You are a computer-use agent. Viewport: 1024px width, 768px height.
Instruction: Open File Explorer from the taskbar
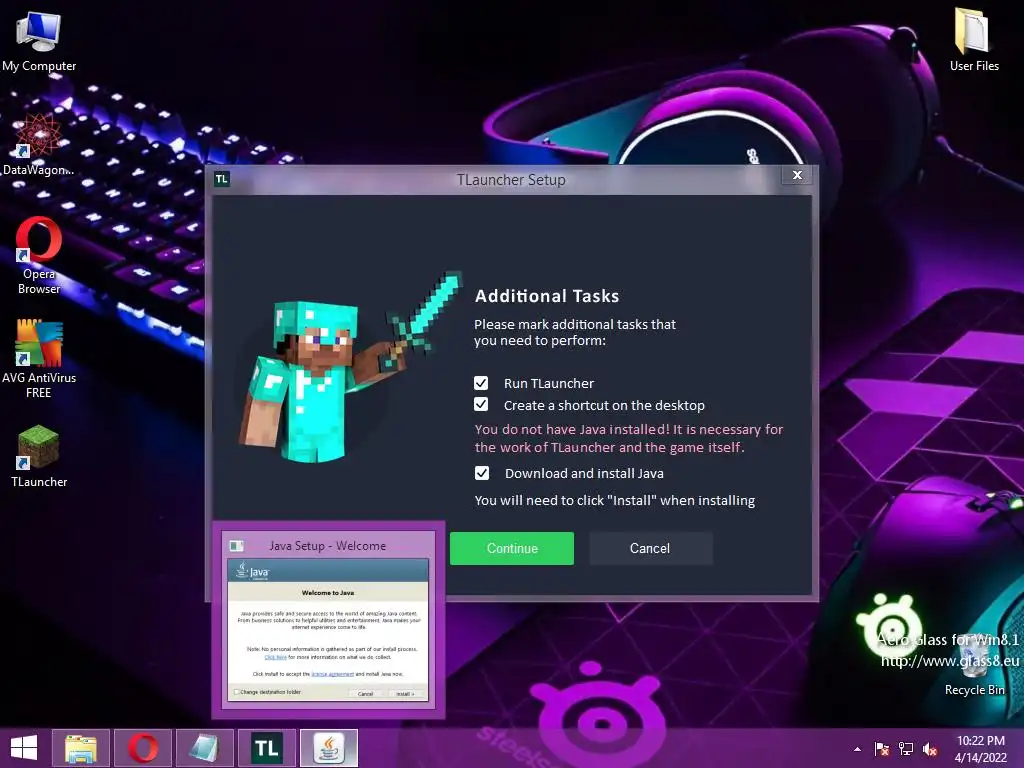(x=81, y=748)
